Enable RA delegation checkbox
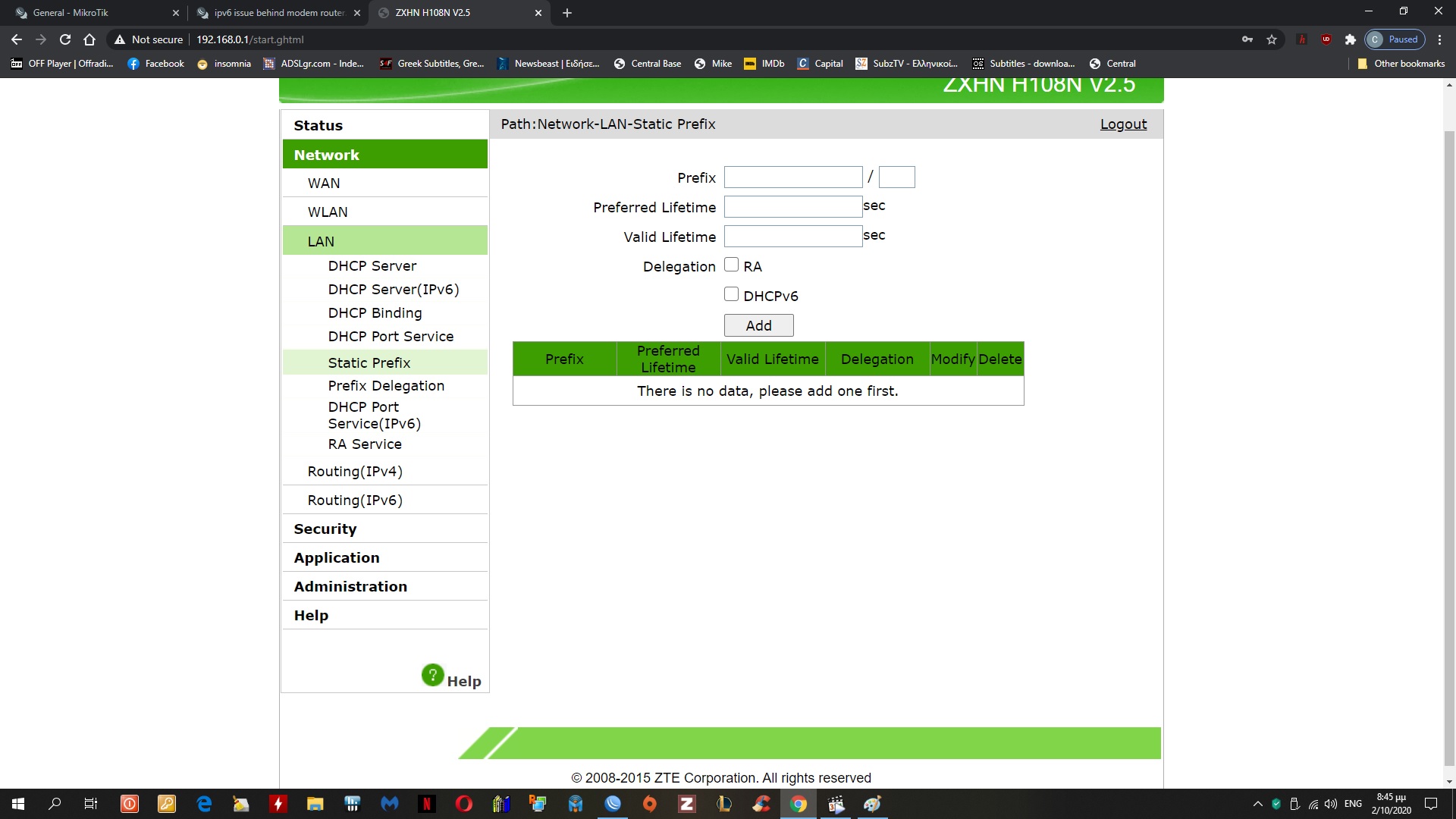The height and width of the screenshot is (819, 1456). point(731,265)
